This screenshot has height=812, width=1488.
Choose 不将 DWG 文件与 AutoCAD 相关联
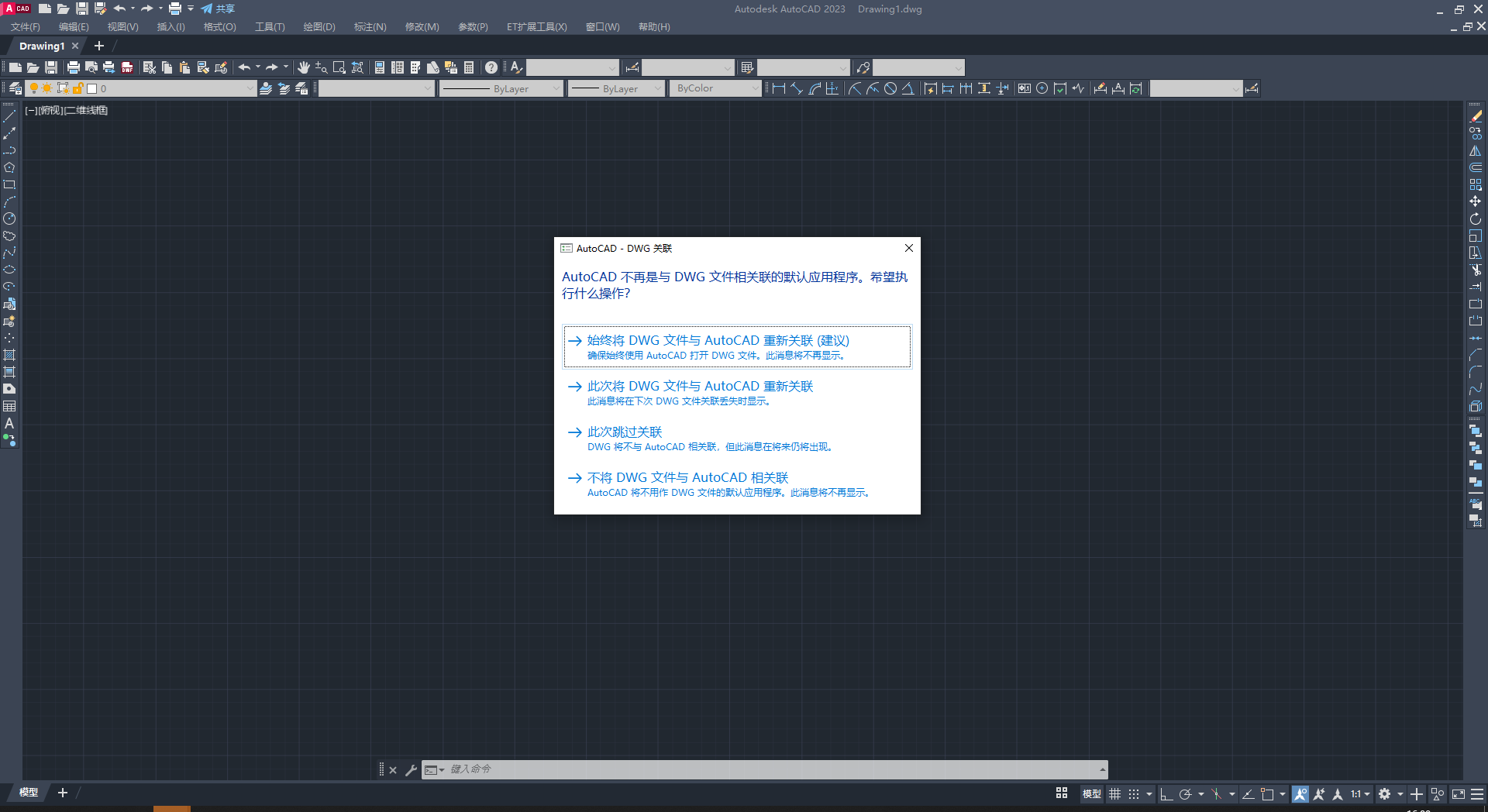click(x=737, y=484)
